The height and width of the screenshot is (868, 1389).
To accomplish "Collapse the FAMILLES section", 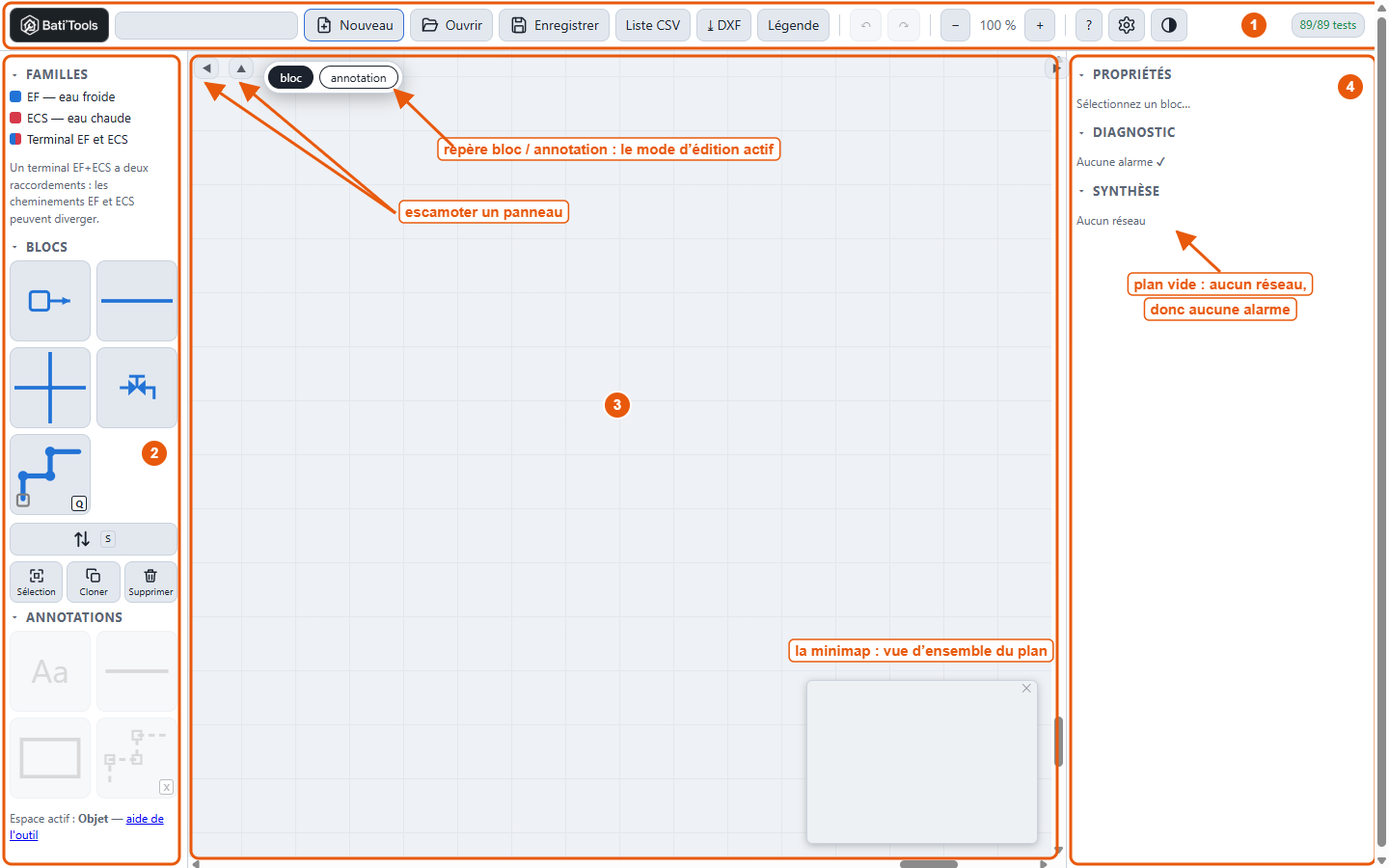I will coord(14,74).
